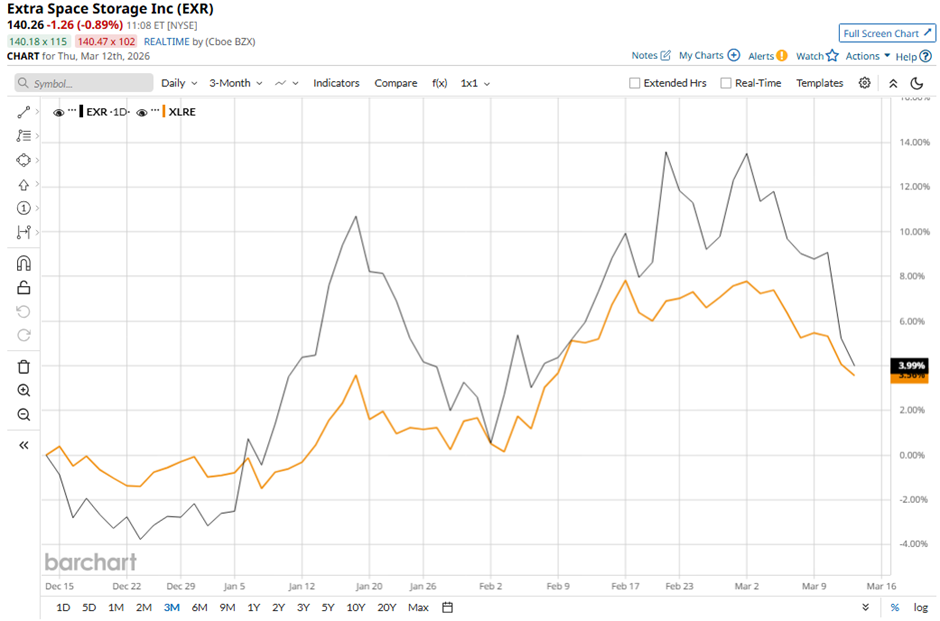
Task: Open the f(x) expressions menu
Action: 439,83
